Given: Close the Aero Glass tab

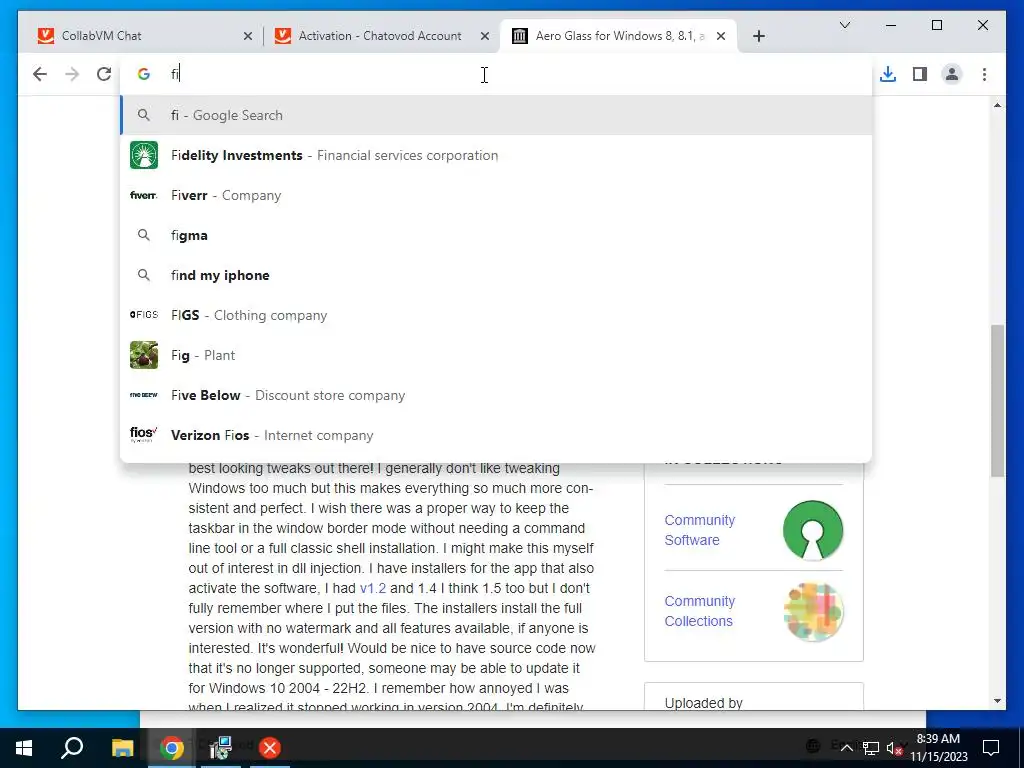Looking at the screenshot, I should point(721,36).
